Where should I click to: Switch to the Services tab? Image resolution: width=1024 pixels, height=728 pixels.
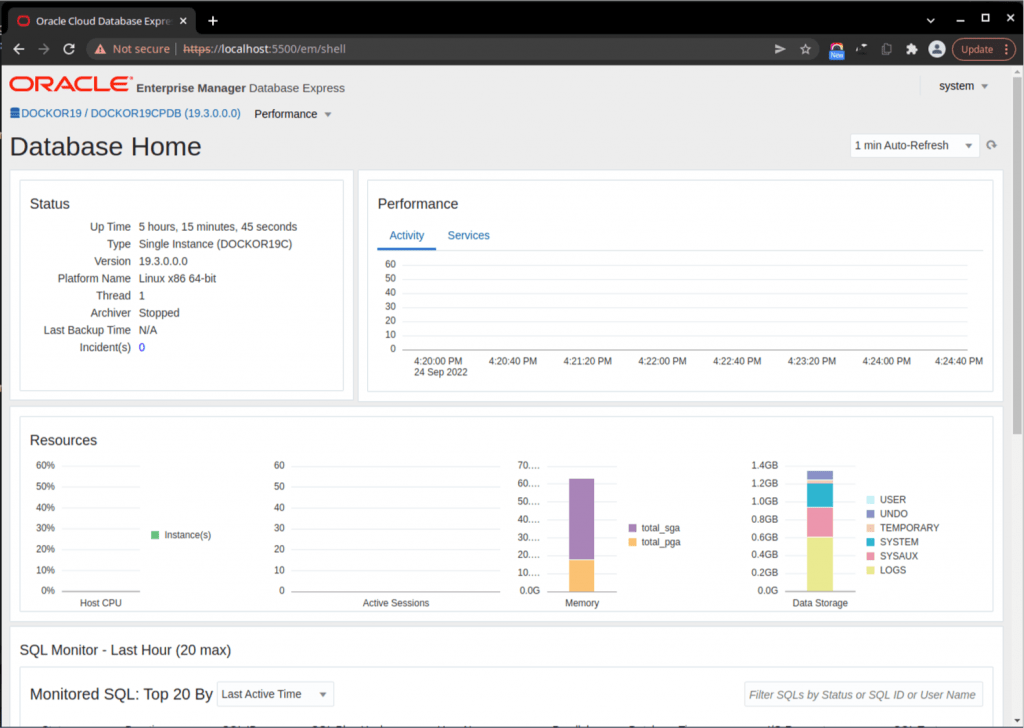[x=468, y=236]
